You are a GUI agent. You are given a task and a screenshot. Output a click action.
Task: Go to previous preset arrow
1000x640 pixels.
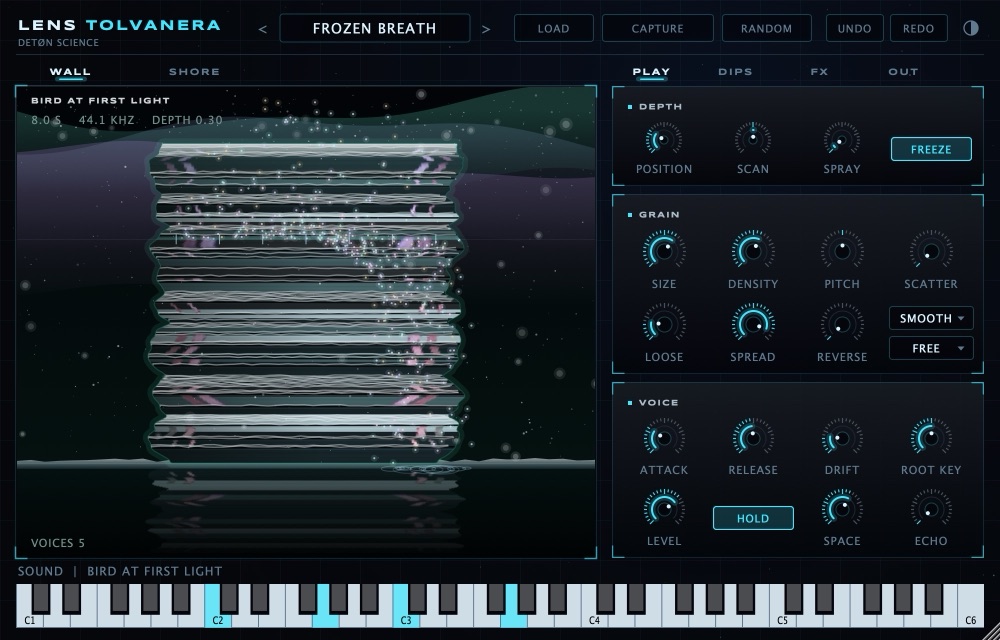[x=262, y=29]
